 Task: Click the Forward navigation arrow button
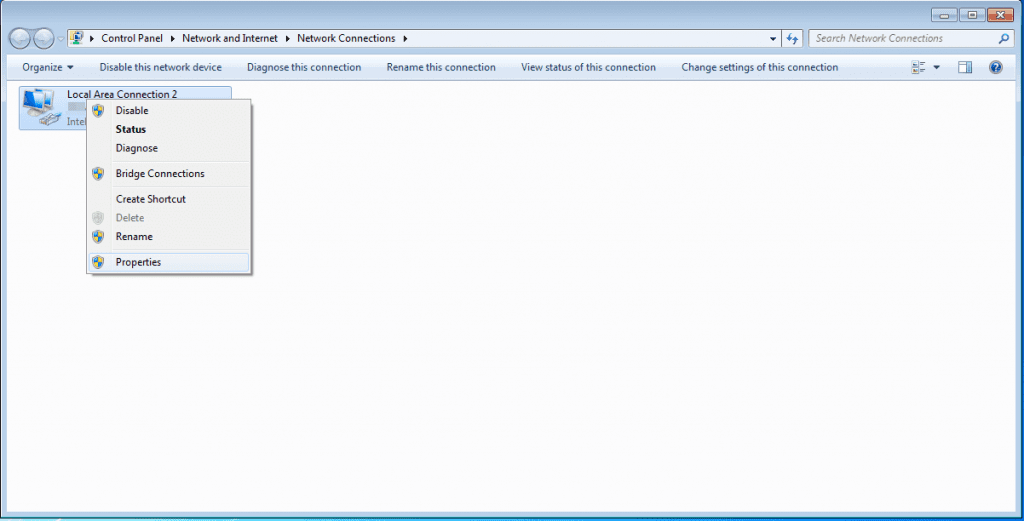pos(43,39)
